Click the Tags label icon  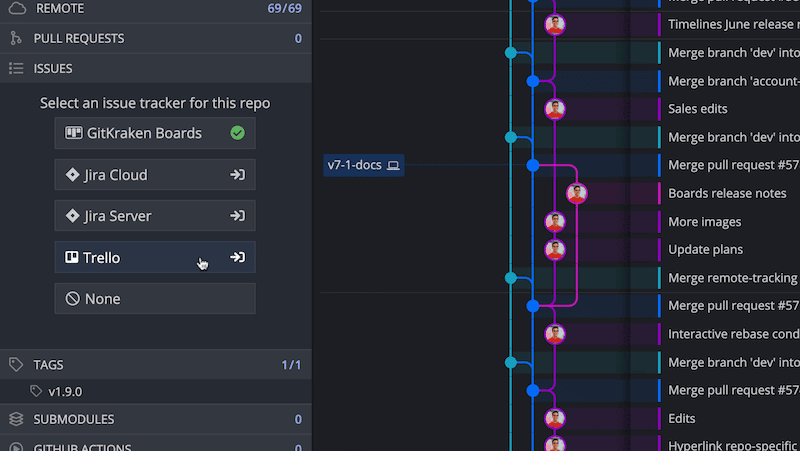pos(15,365)
